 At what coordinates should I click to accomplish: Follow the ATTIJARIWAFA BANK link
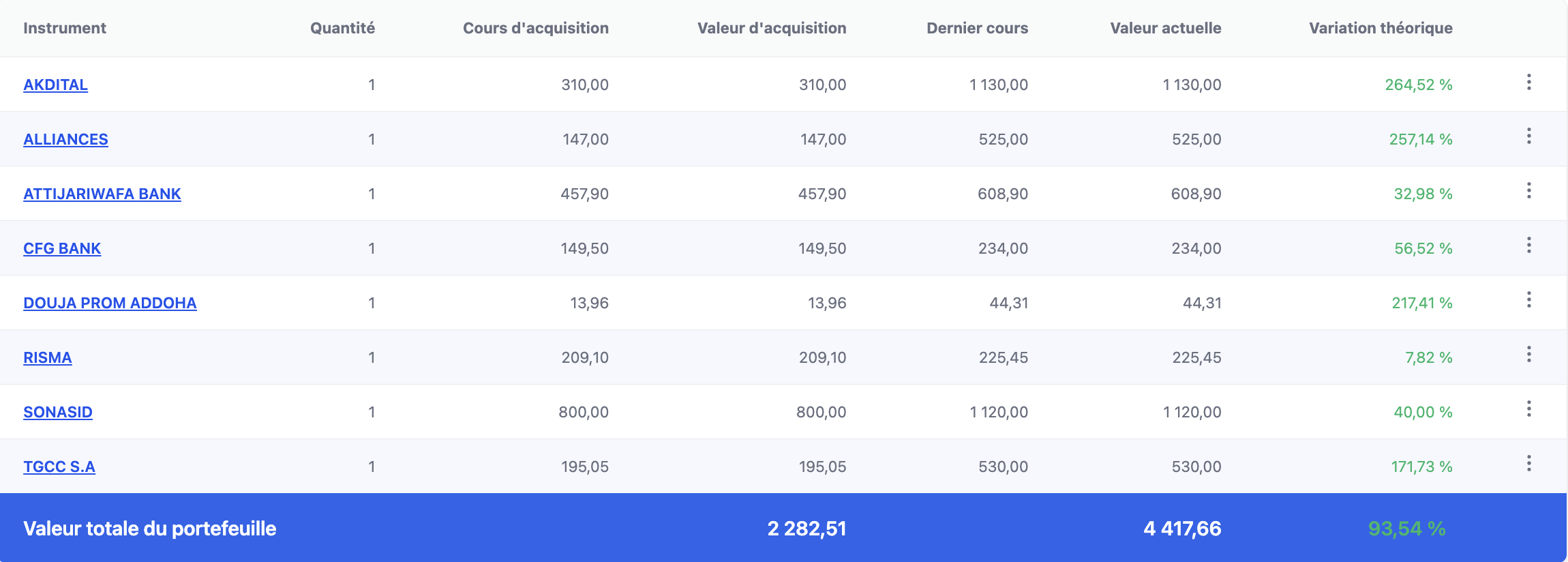102,194
